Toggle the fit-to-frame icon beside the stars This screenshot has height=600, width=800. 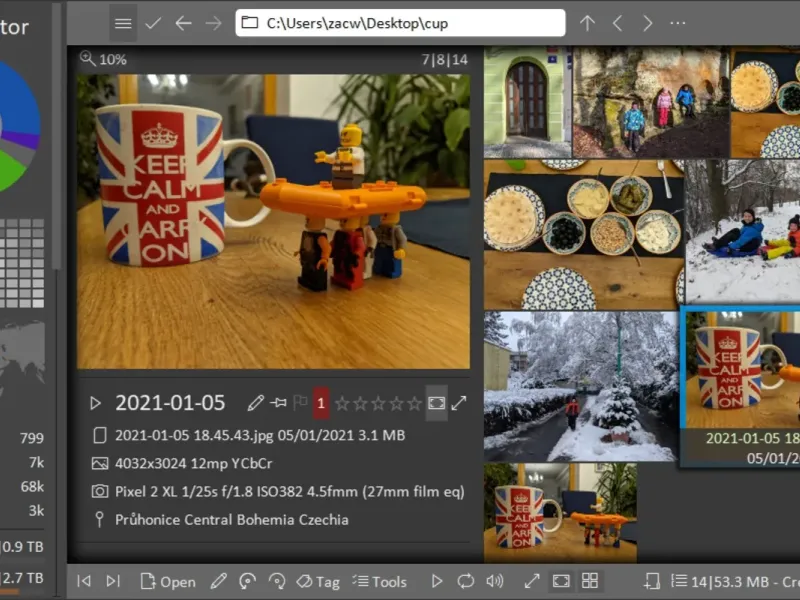point(436,403)
